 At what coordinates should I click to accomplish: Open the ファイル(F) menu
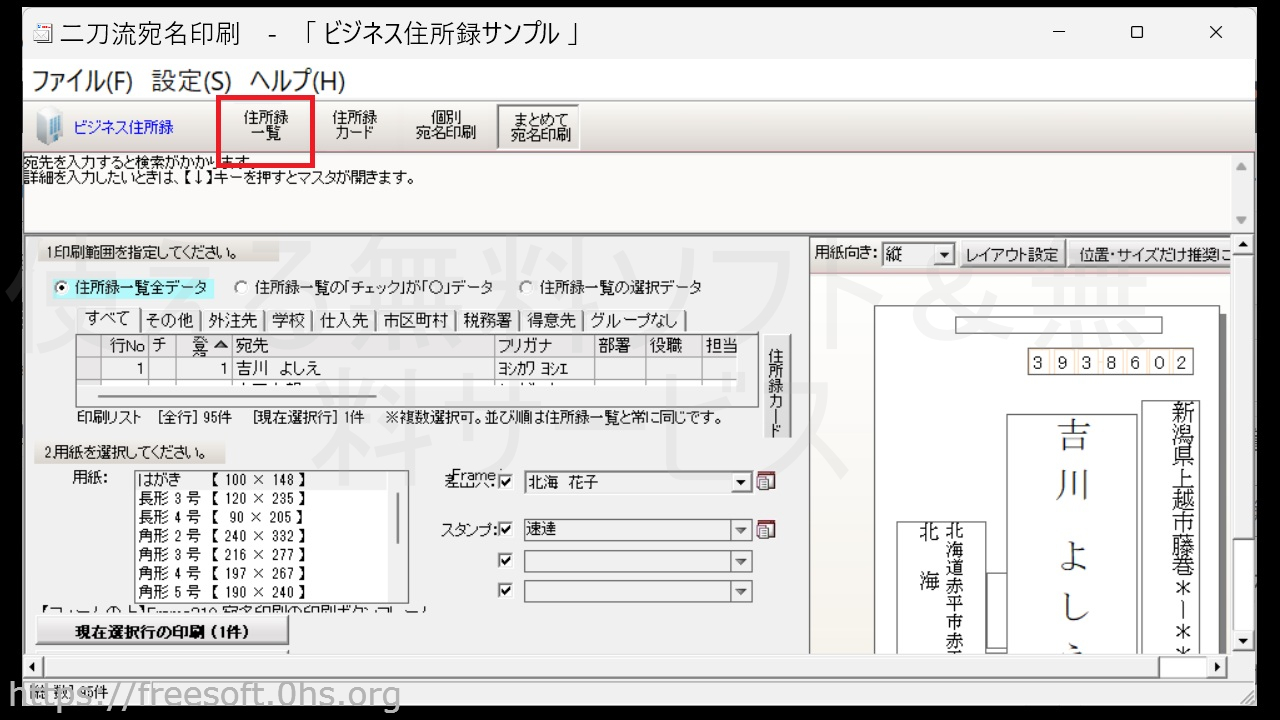tap(82, 81)
